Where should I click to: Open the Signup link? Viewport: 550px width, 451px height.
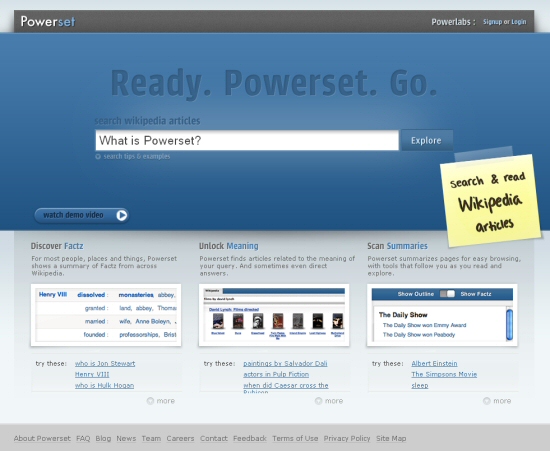492,22
